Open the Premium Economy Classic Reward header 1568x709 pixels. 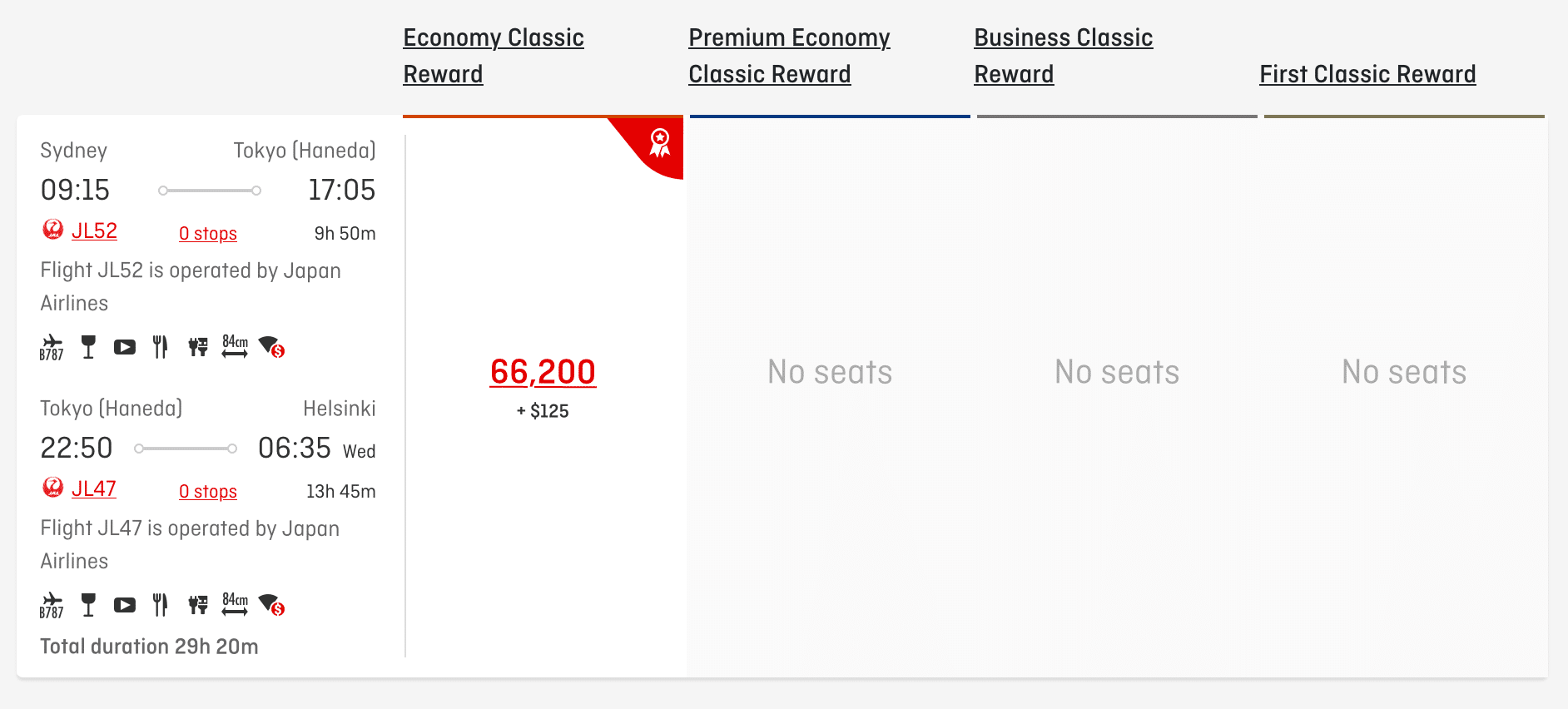(789, 56)
